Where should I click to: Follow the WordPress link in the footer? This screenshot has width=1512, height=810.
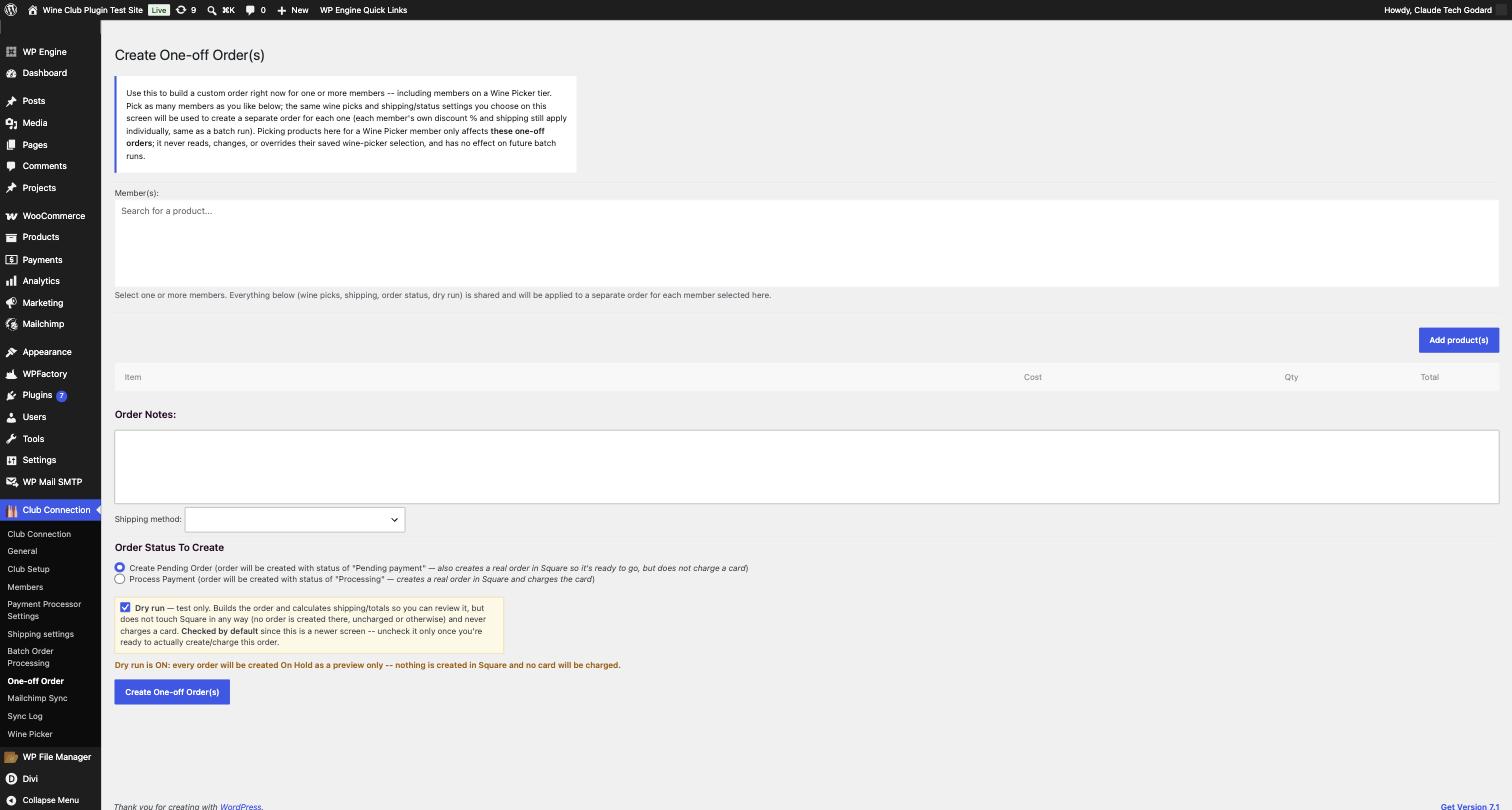[241, 806]
